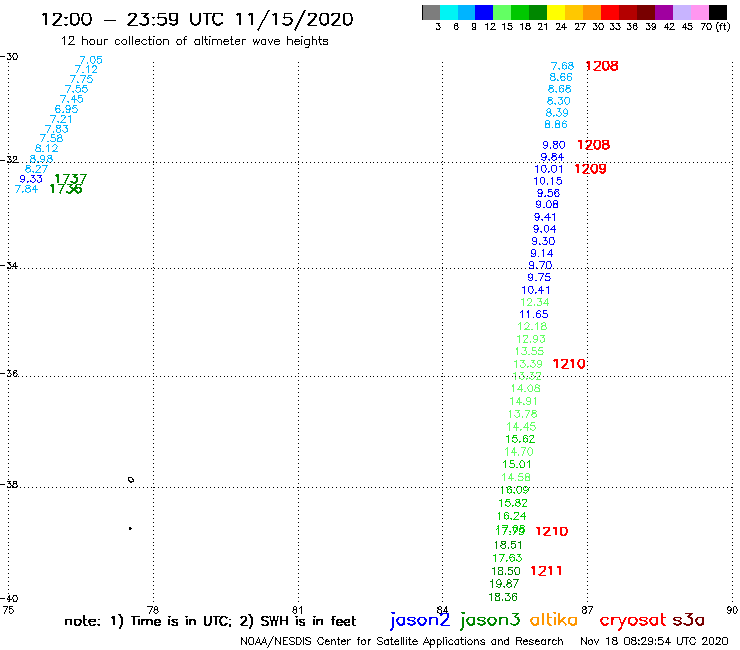
Task: Click the wave height value 12.34
Action: [x=535, y=302]
